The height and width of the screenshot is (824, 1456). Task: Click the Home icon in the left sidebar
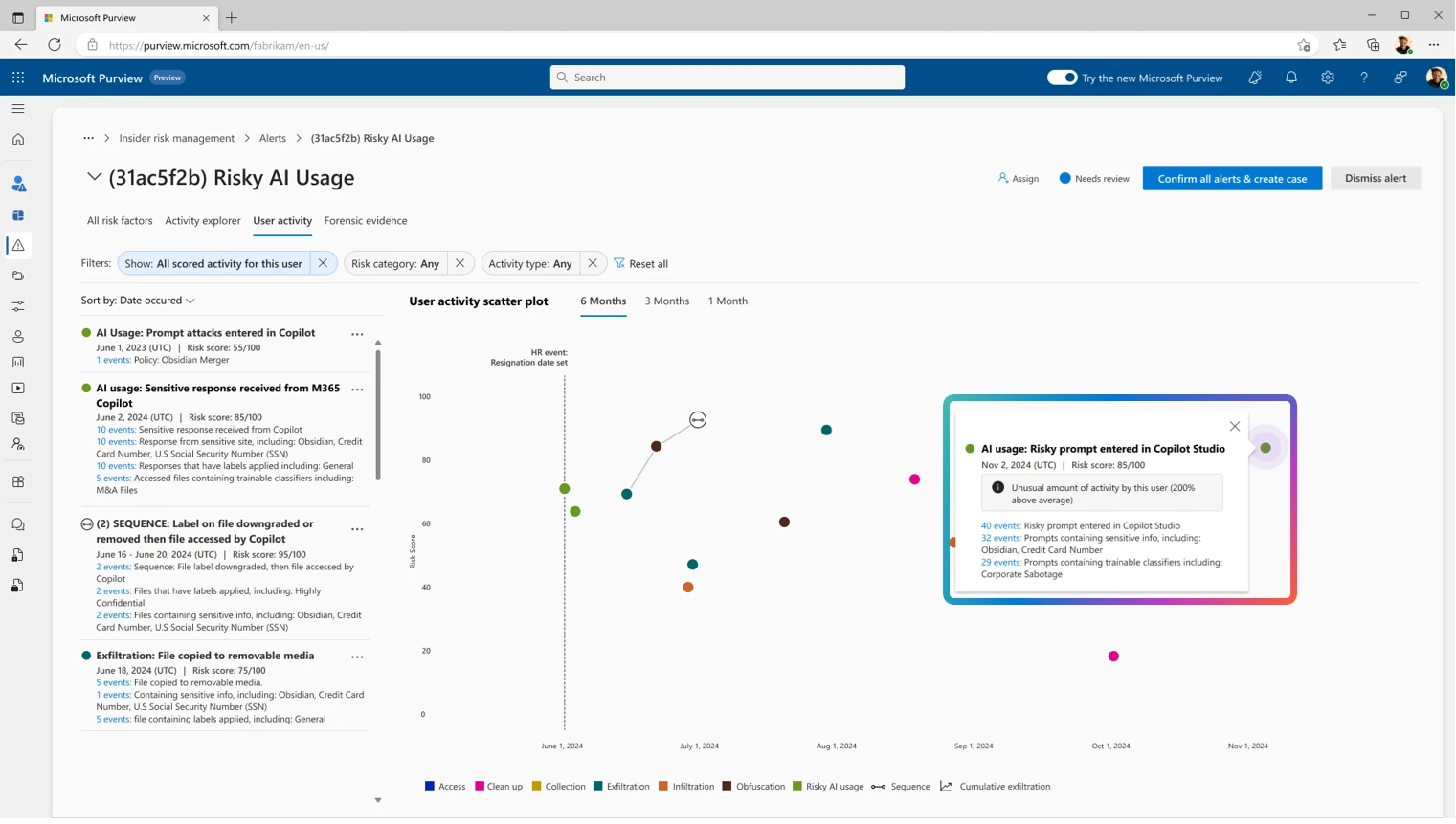pyautogui.click(x=17, y=139)
